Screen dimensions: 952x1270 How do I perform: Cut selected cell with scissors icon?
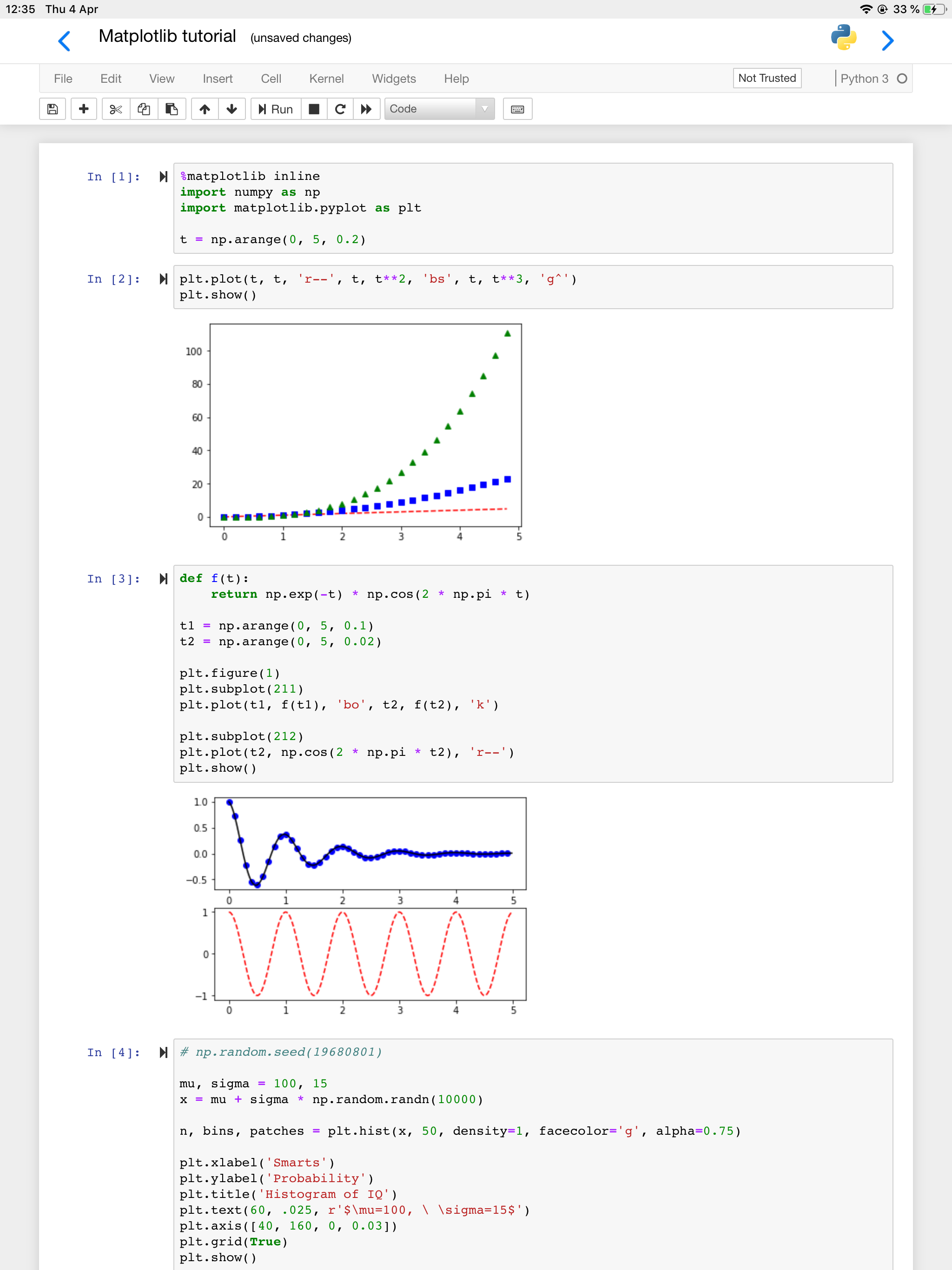[116, 109]
